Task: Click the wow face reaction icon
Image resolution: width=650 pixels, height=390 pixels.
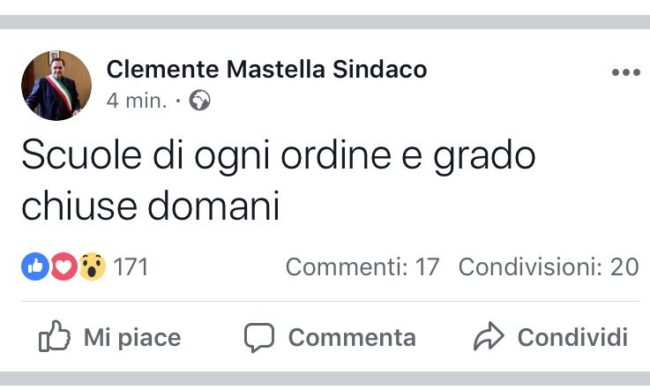Action: [x=92, y=266]
